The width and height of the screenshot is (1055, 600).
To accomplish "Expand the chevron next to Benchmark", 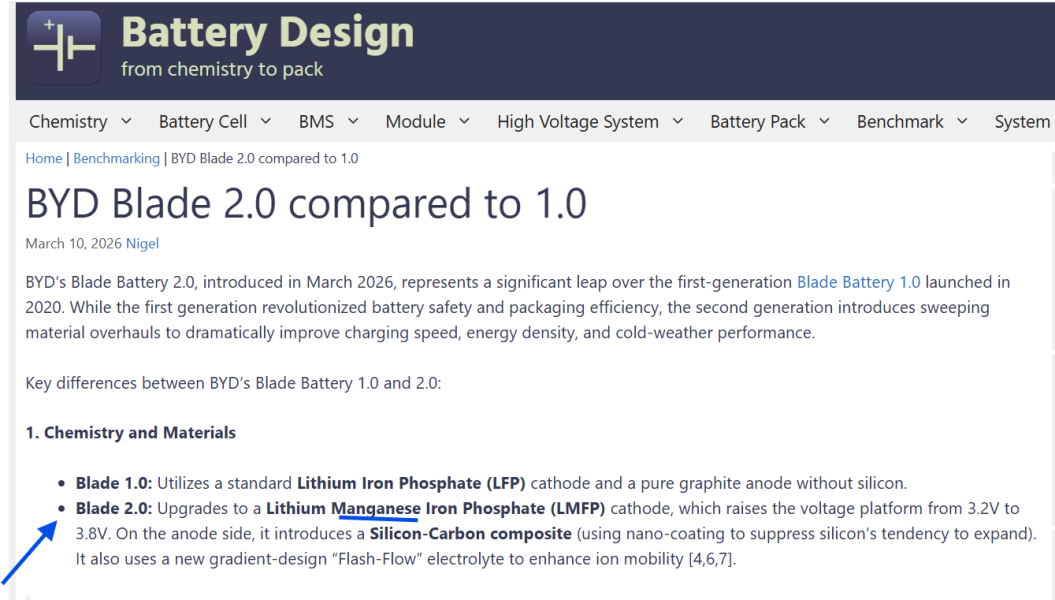I will [x=962, y=121].
